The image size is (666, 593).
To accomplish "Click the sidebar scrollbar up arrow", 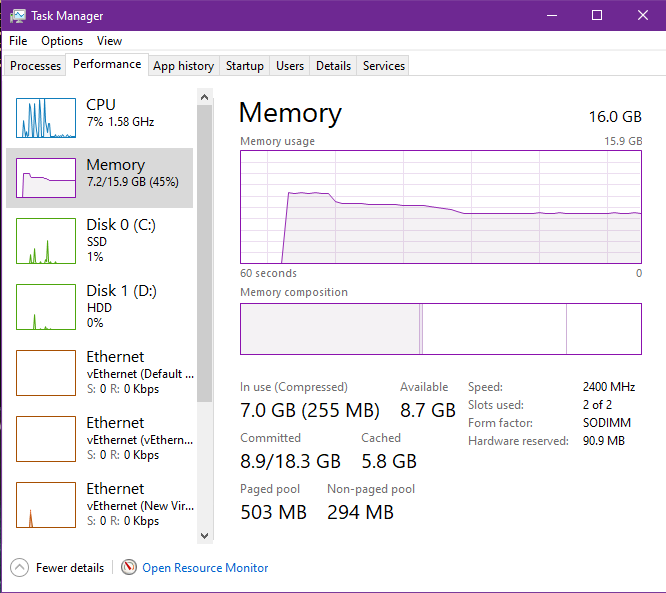I will click(205, 97).
